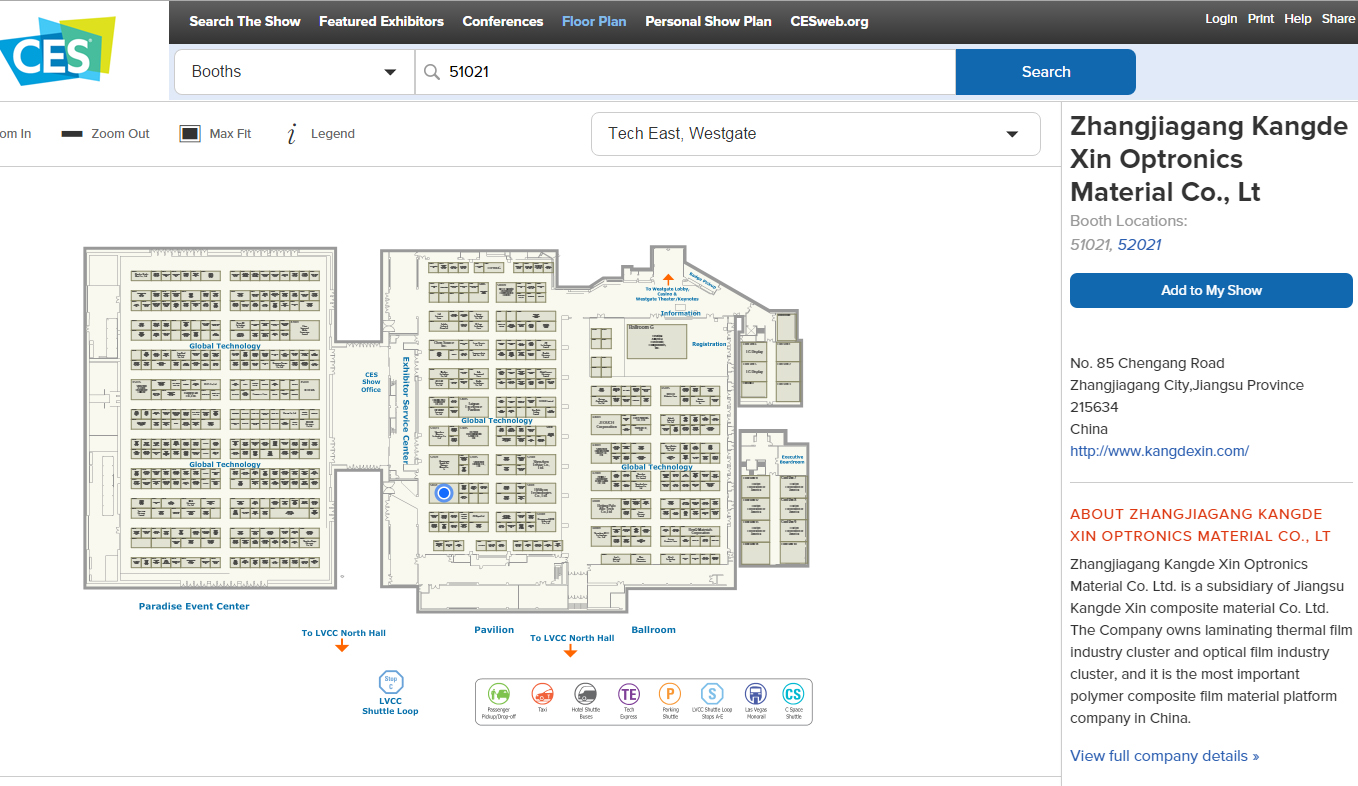Select the Floor Plan tab
The image size is (1358, 786).
(x=594, y=21)
